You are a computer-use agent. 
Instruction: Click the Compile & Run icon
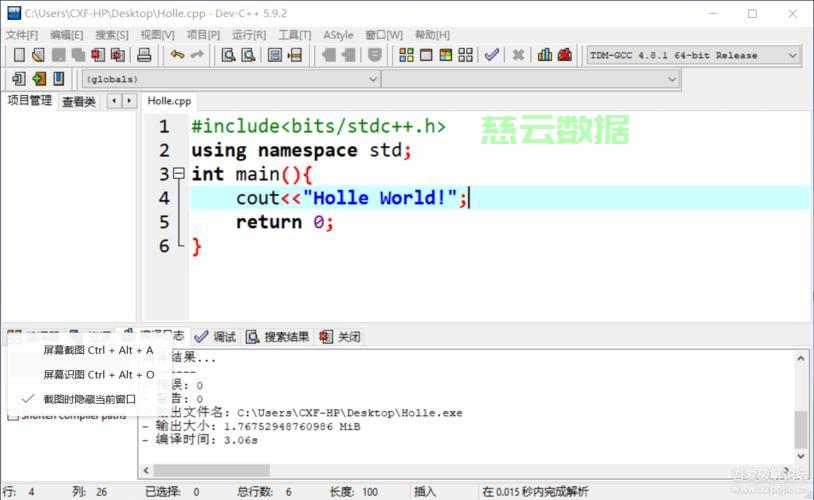tap(446, 55)
